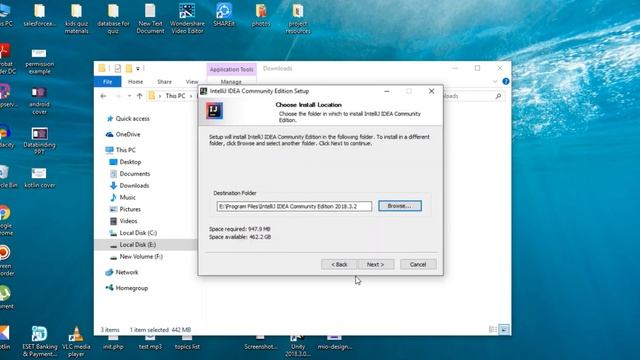Expand the Explorer ribbon chevron
The height and width of the screenshot is (360, 640).
[x=495, y=81]
